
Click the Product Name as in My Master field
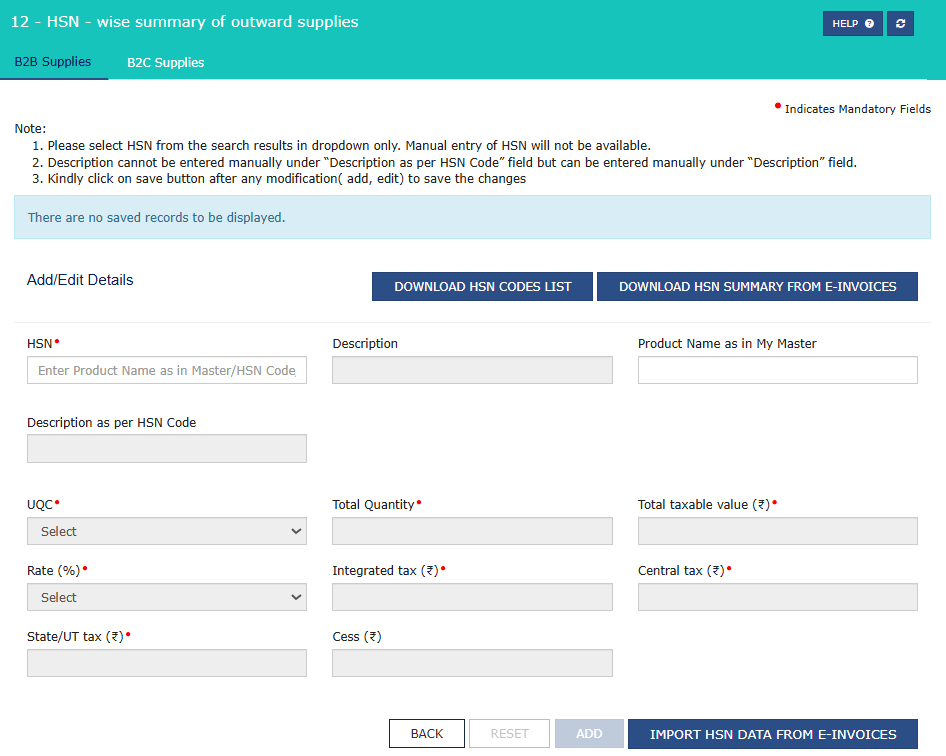[778, 370]
